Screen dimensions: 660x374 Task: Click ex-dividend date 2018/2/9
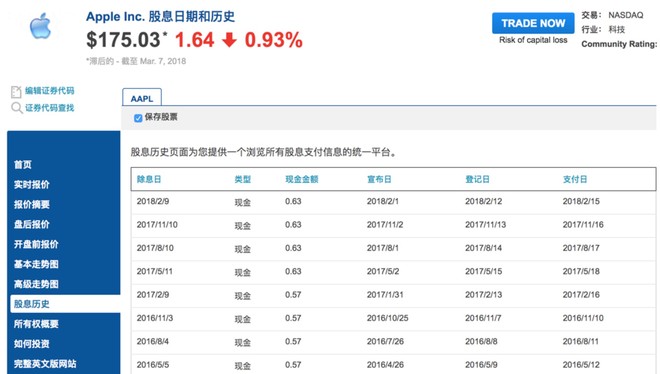click(x=153, y=201)
